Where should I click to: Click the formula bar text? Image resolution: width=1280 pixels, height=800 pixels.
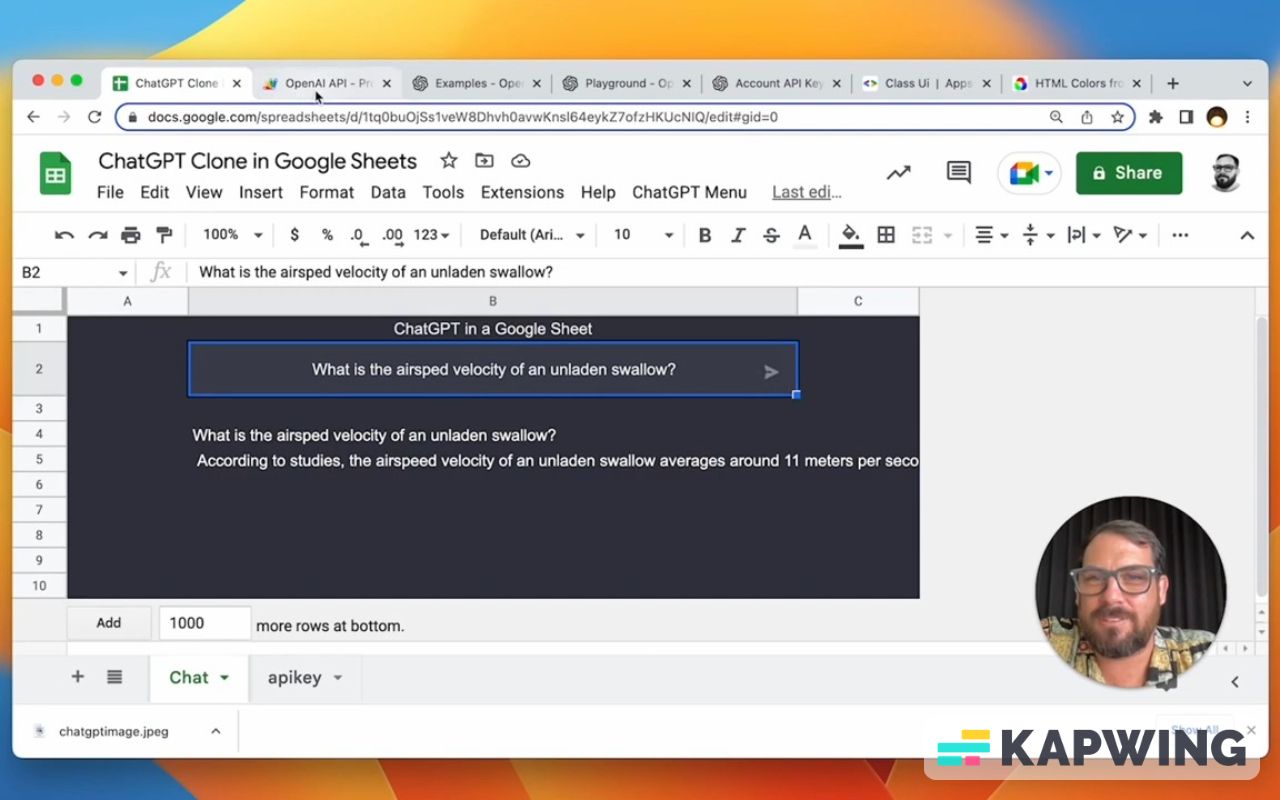(x=376, y=272)
